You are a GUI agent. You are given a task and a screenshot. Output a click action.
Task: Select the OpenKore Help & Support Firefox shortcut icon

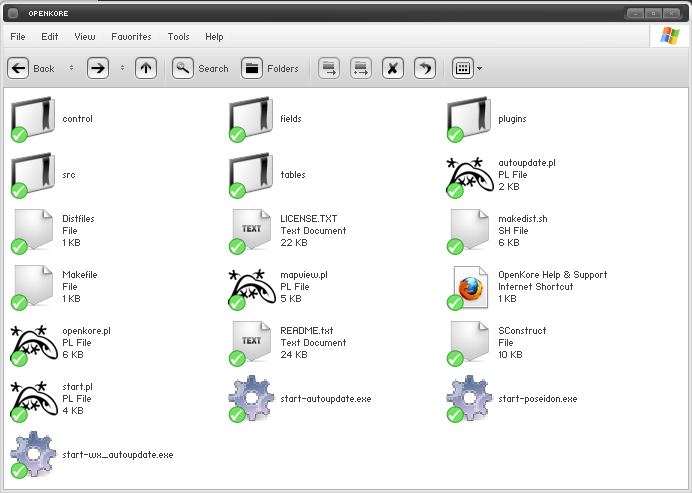(x=470, y=288)
